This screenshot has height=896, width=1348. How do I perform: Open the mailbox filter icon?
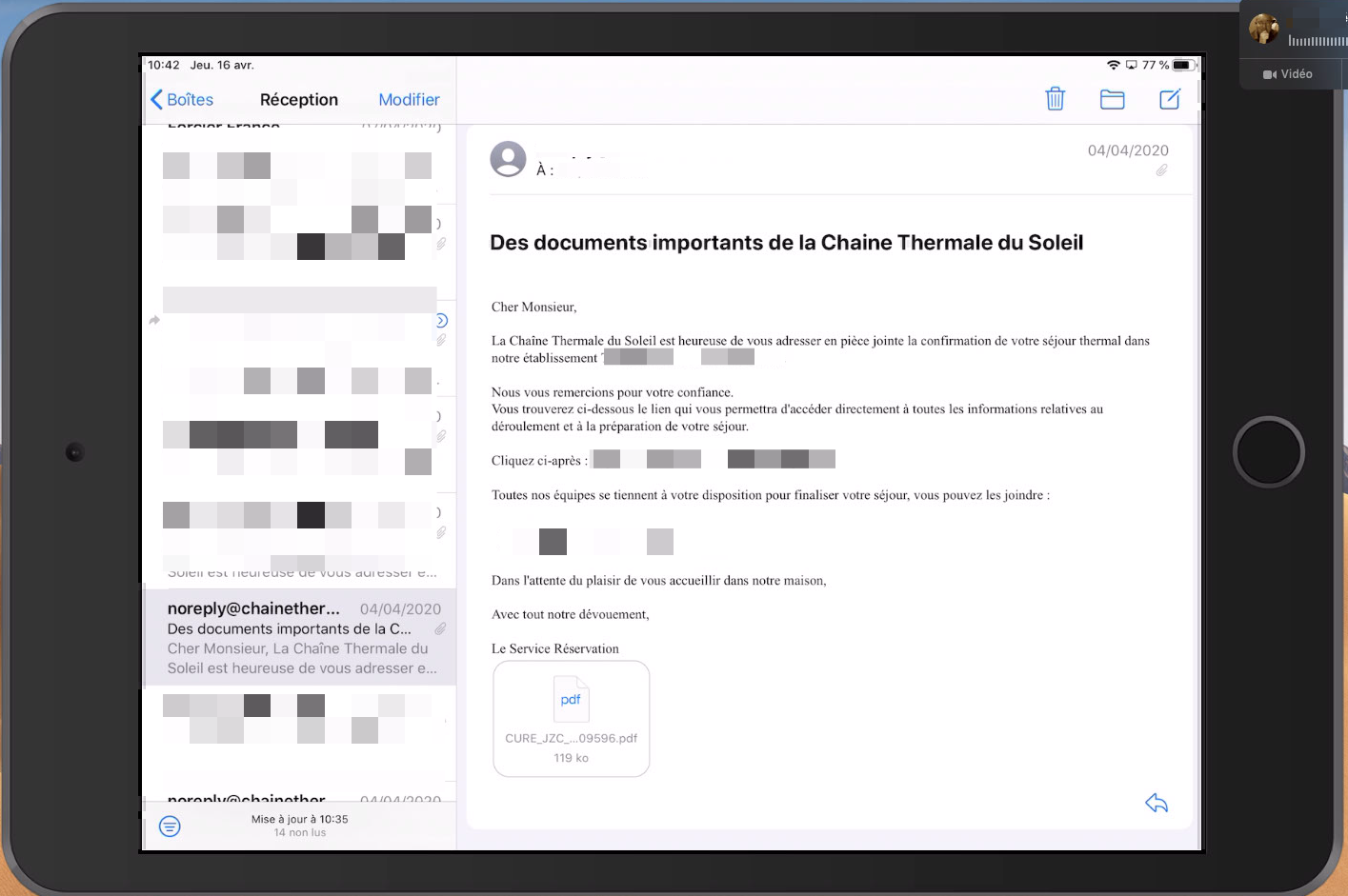170,826
